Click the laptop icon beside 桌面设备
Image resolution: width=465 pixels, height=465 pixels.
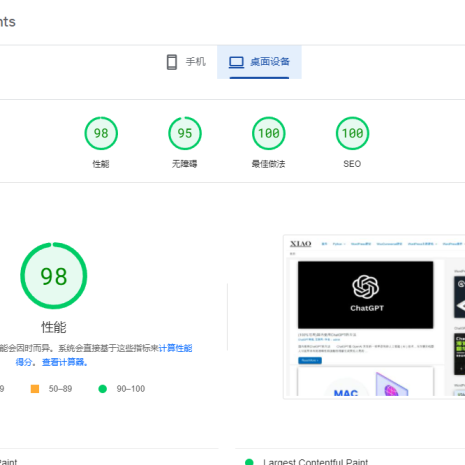point(236,62)
